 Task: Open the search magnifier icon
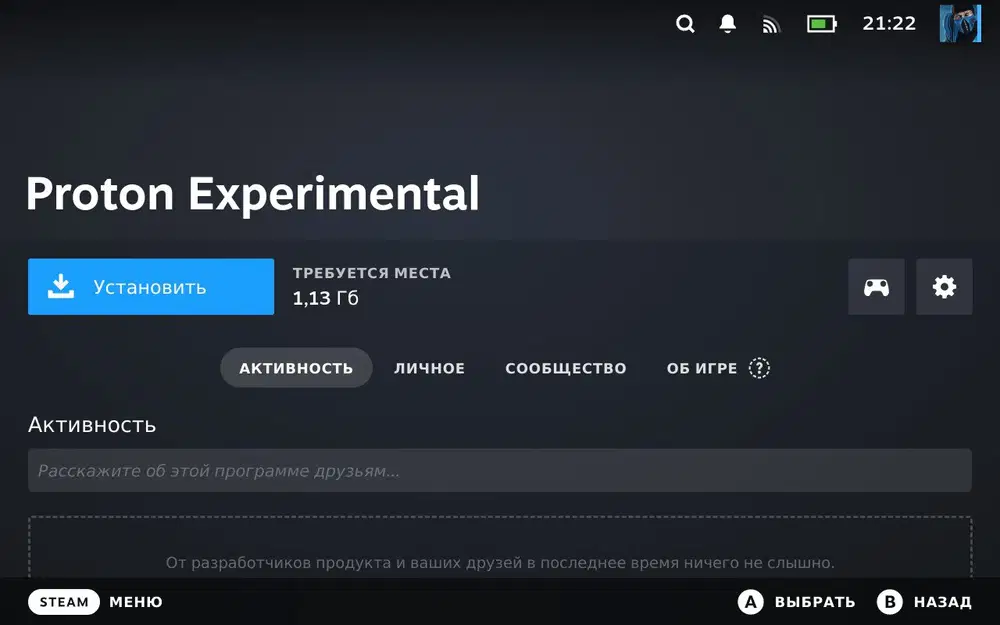coord(685,24)
